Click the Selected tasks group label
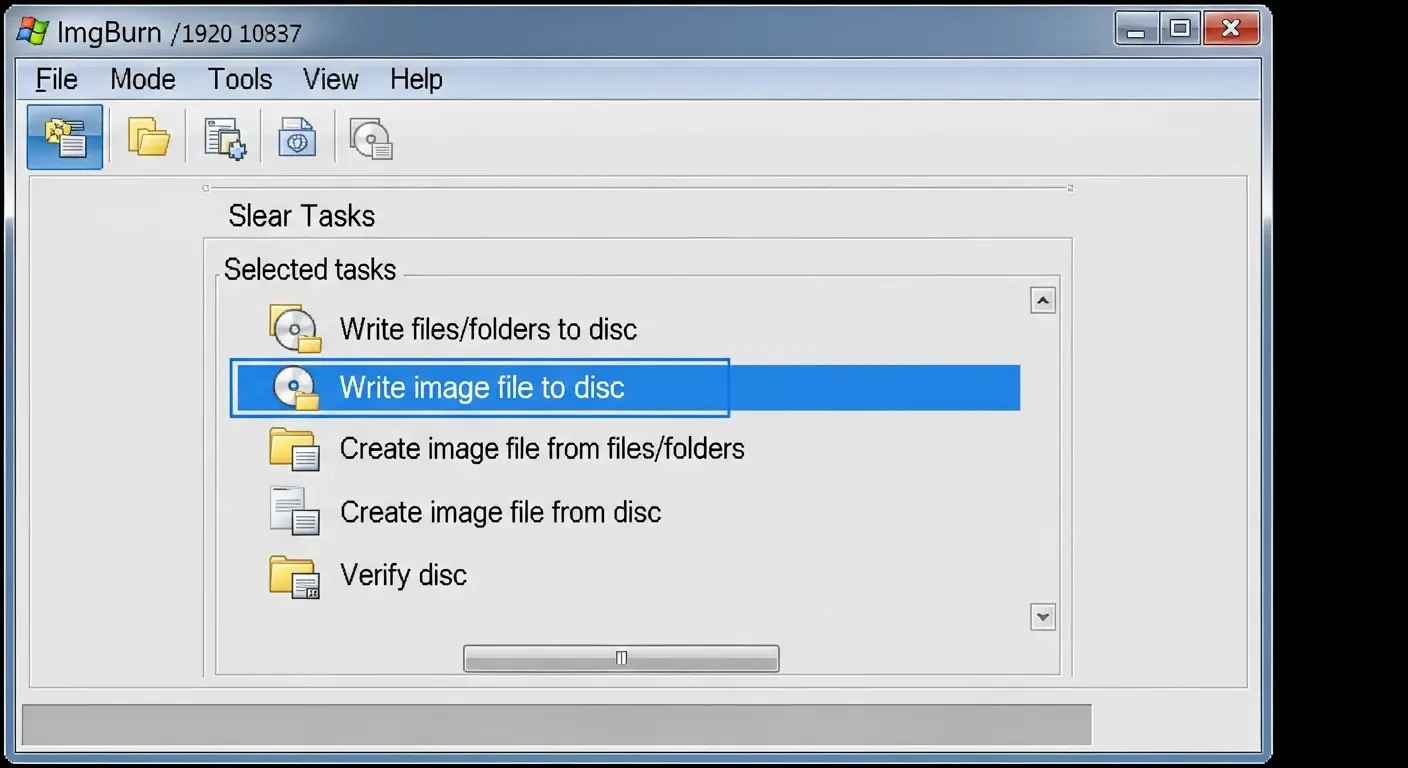Image resolution: width=1408 pixels, height=768 pixels. [310, 270]
